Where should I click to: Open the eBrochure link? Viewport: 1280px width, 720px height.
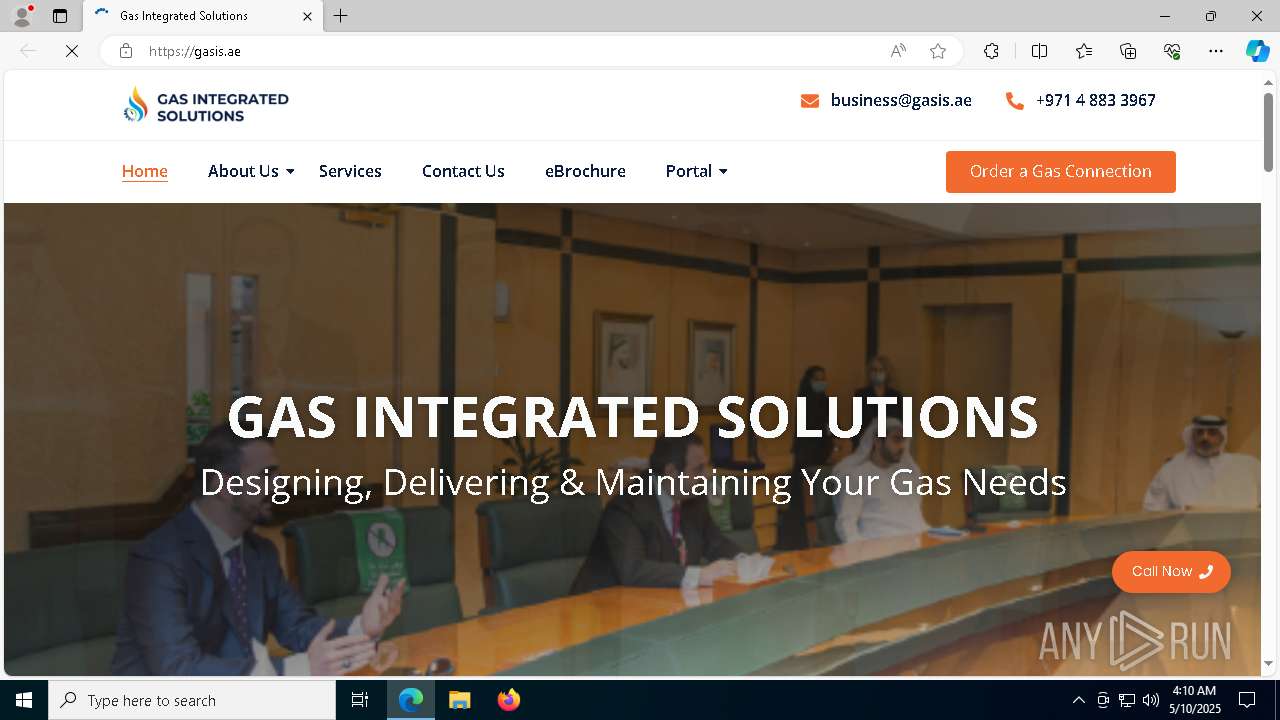coord(585,171)
